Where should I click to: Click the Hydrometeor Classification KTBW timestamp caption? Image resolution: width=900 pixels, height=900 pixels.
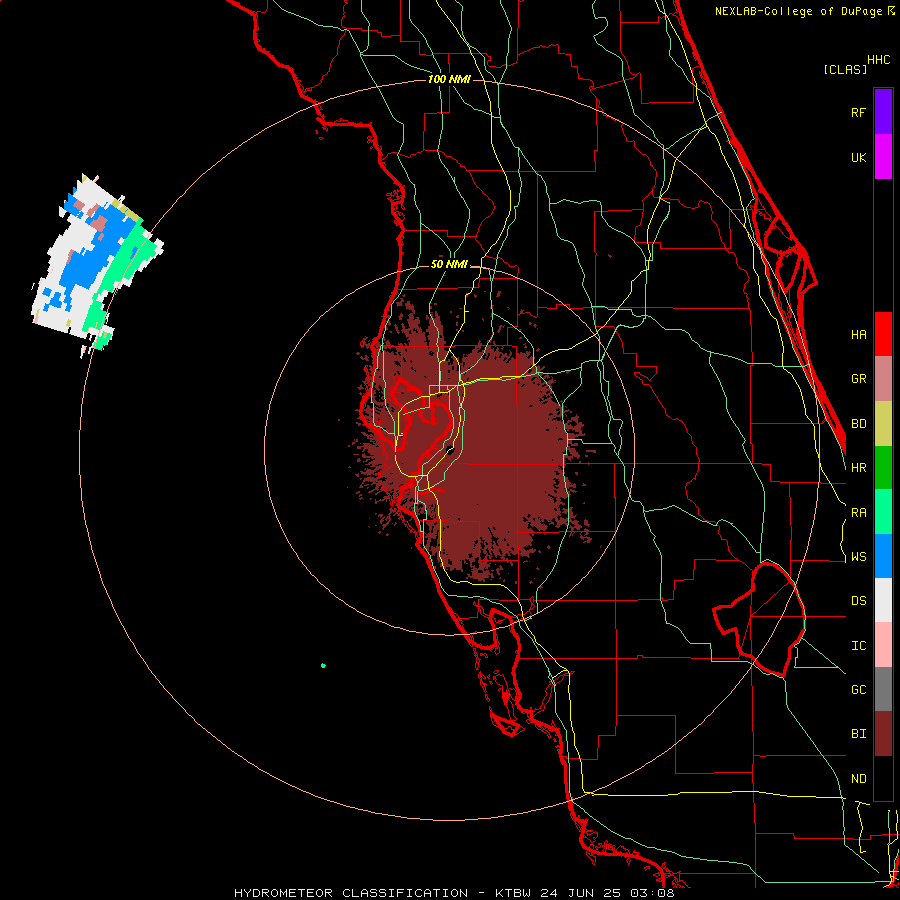[454, 893]
